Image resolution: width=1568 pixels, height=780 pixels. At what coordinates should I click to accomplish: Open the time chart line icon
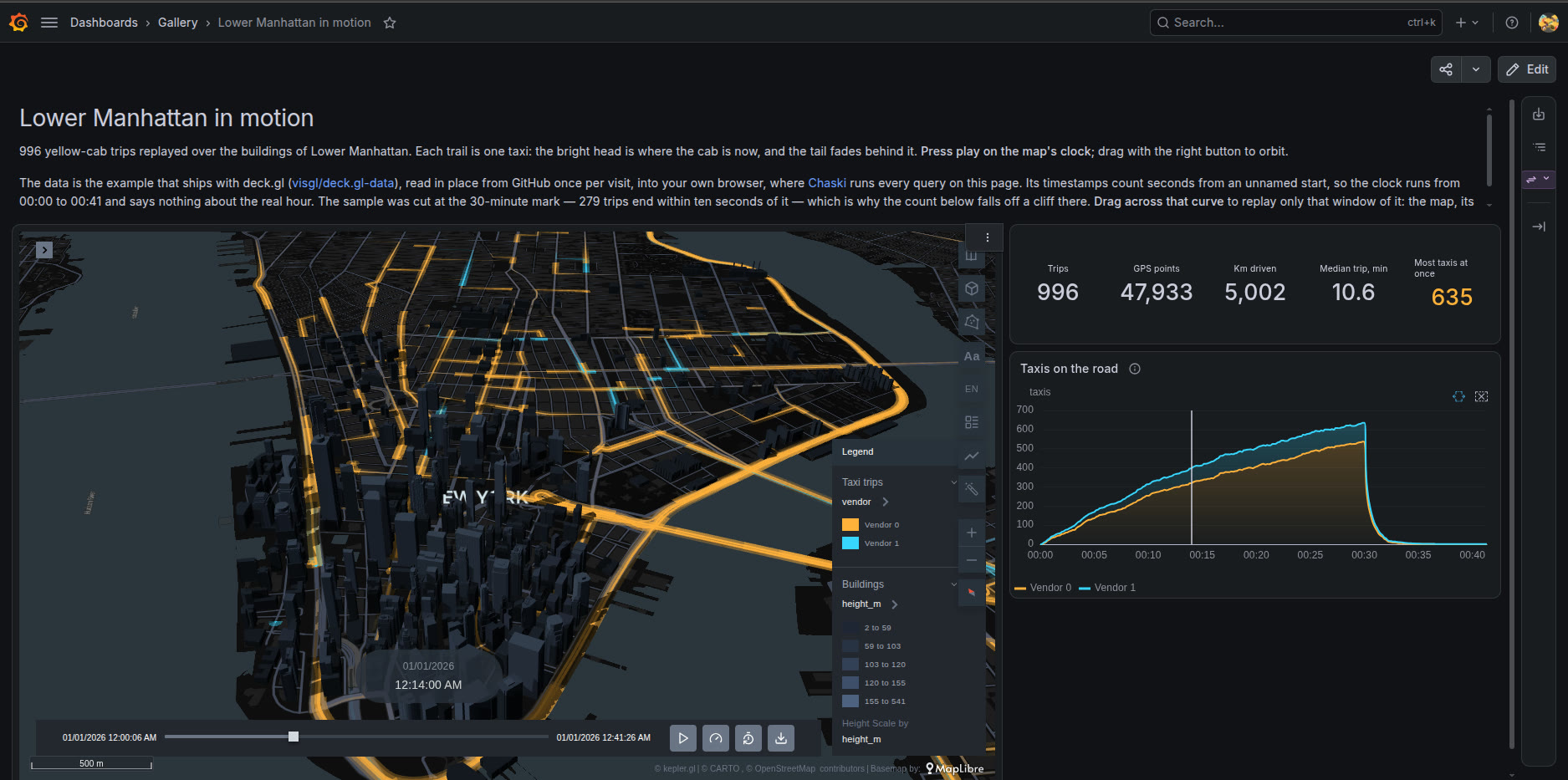point(972,456)
